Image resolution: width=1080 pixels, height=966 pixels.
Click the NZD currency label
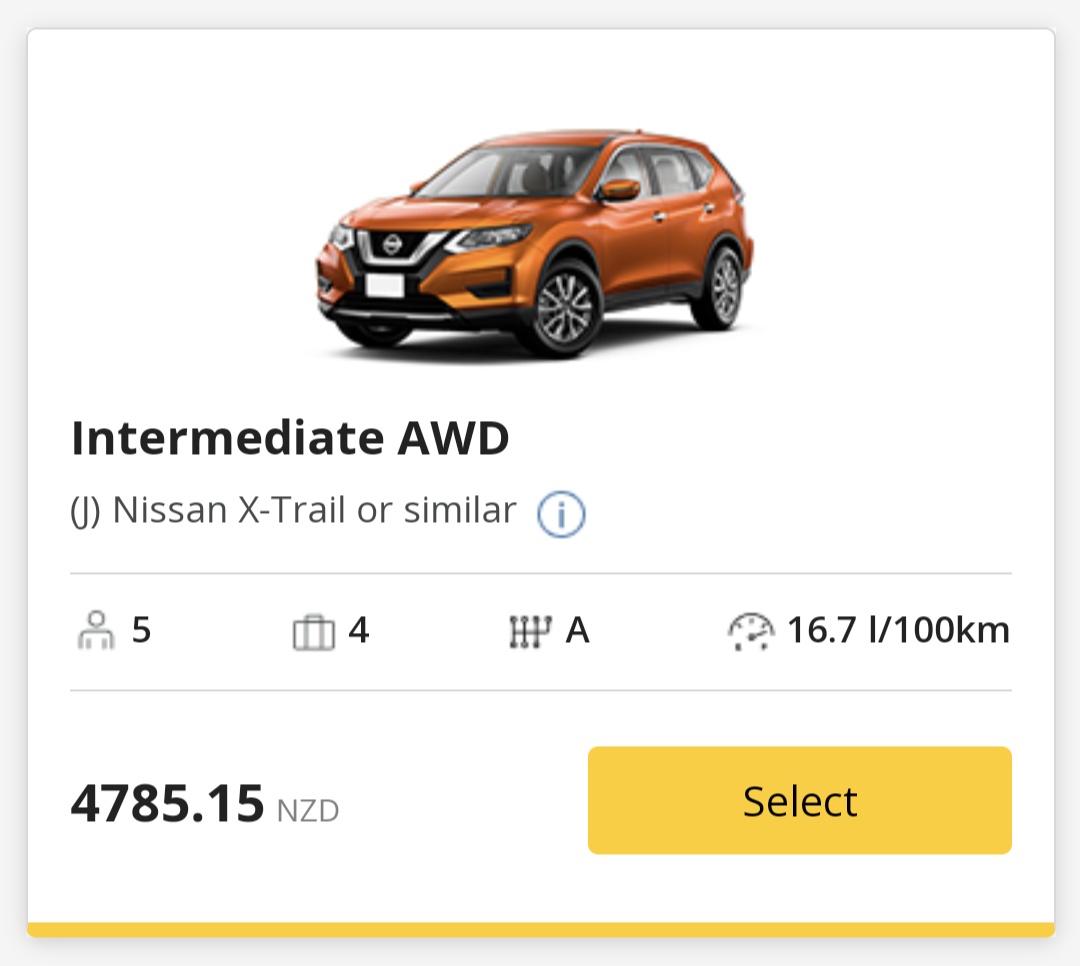click(308, 810)
